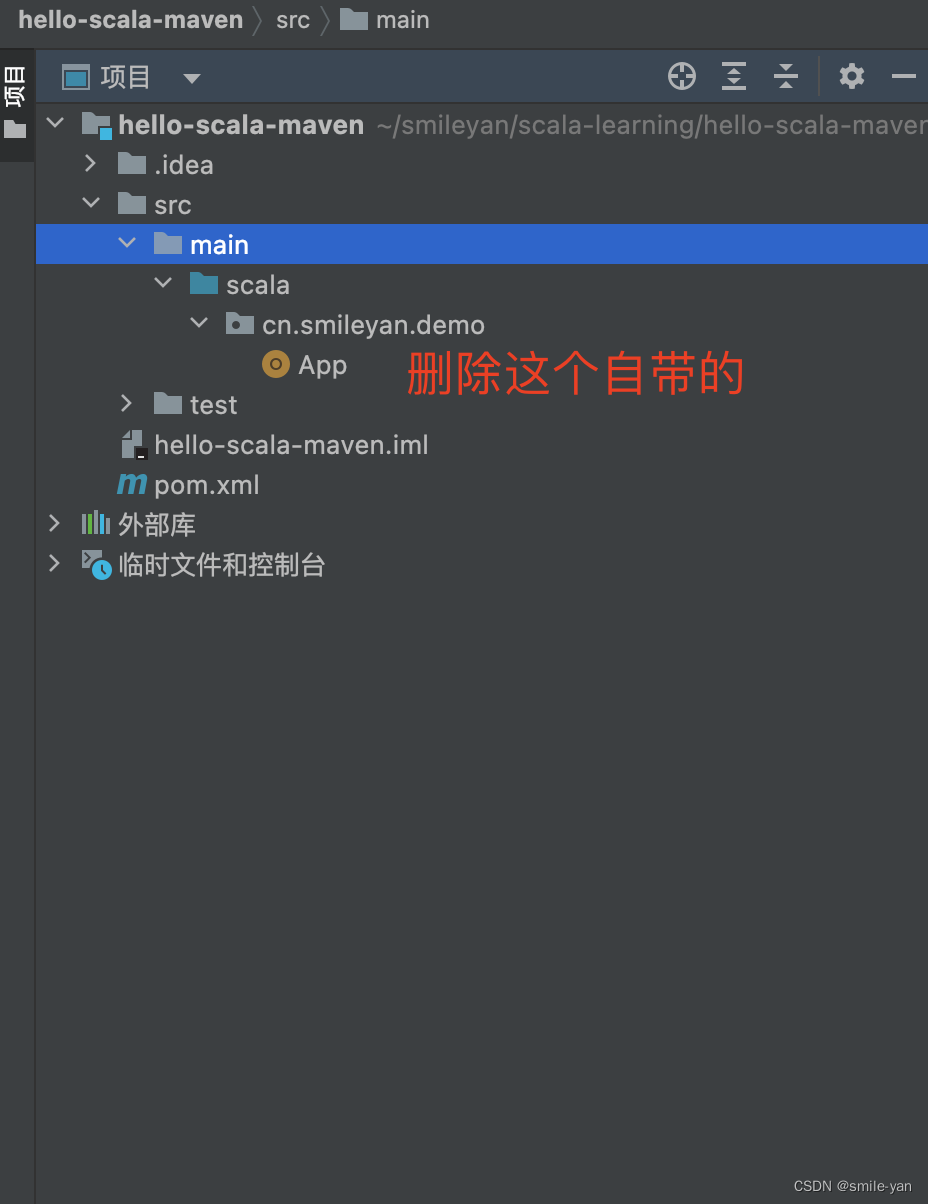Viewport: 928px width, 1204px height.
Task: Expand the .idea folder
Action: [x=89, y=163]
